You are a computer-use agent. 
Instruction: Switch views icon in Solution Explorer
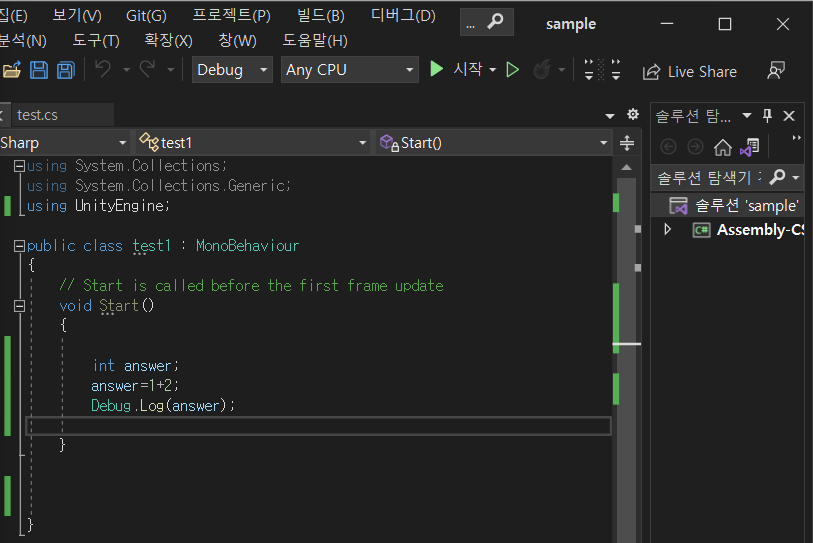(750, 147)
